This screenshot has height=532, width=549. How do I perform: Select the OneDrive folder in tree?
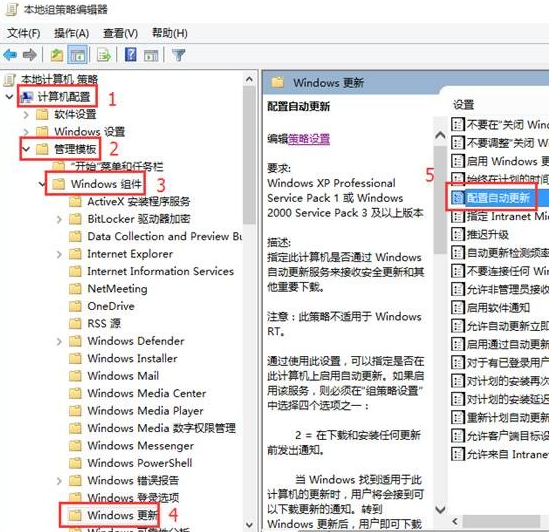[111, 306]
